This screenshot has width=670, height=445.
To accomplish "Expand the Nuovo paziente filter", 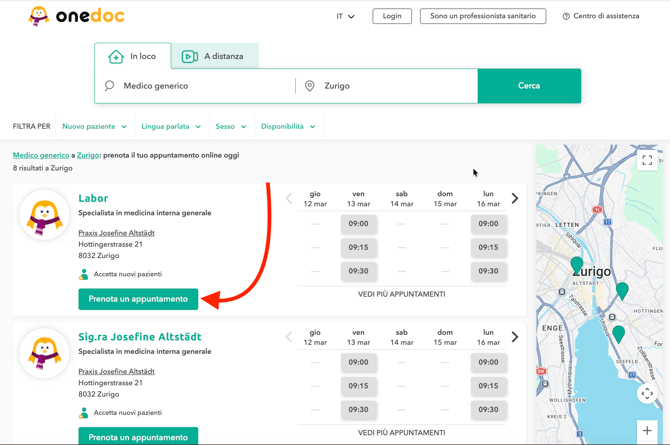I will [x=94, y=127].
